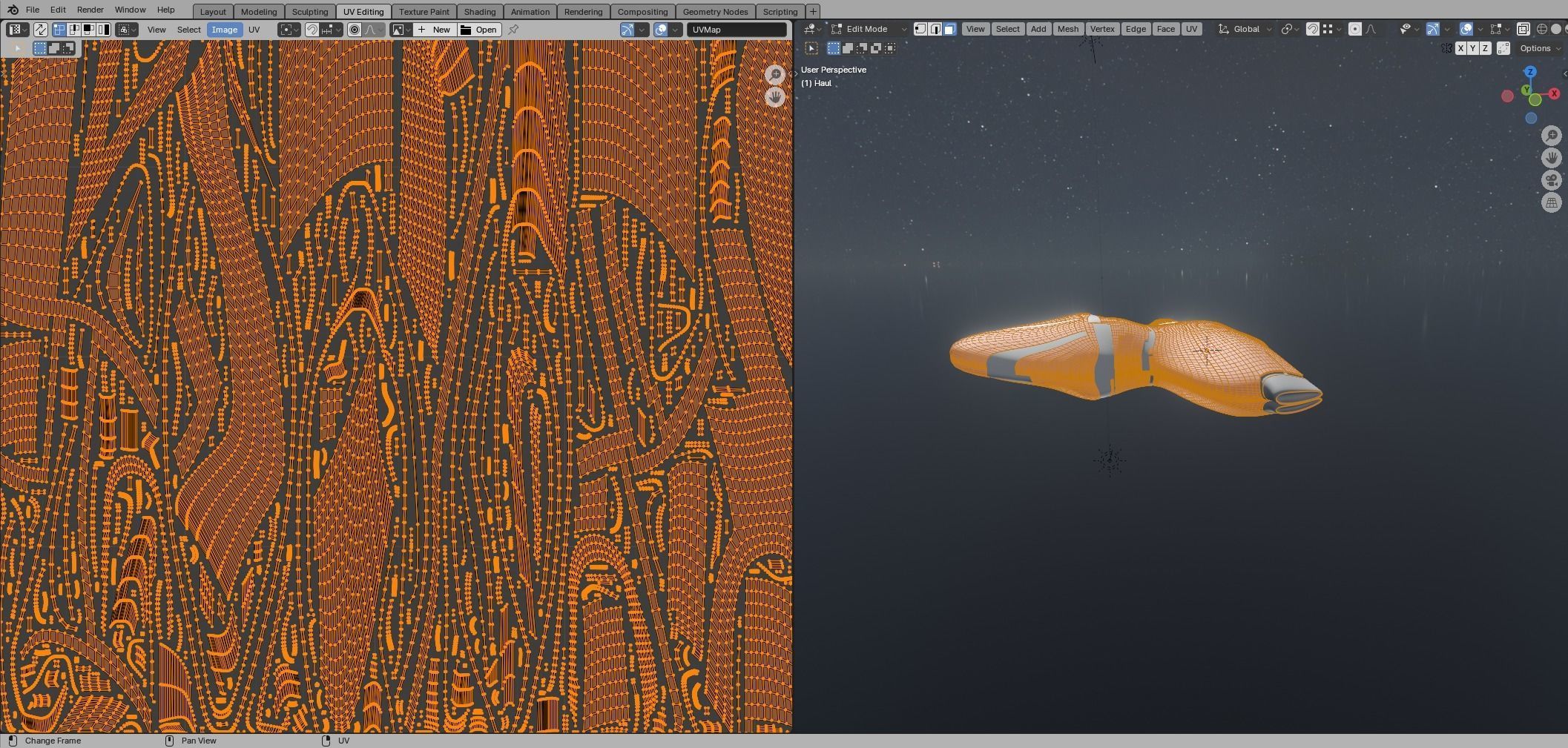The height and width of the screenshot is (748, 1568).
Task: Toggle proportional editing in 3D viewport
Action: (1355, 29)
